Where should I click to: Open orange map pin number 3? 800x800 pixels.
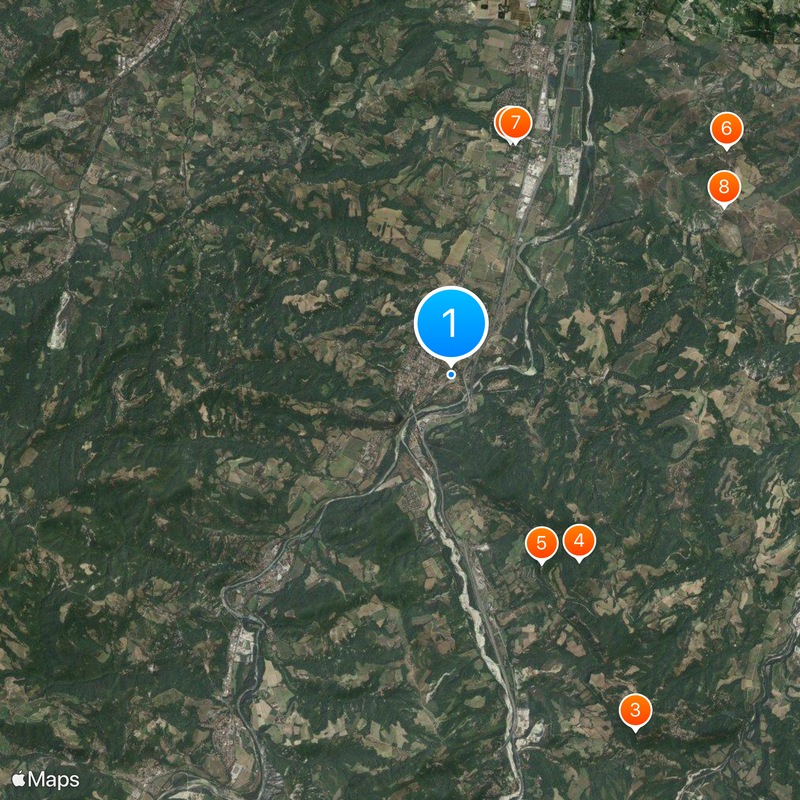[x=635, y=711]
